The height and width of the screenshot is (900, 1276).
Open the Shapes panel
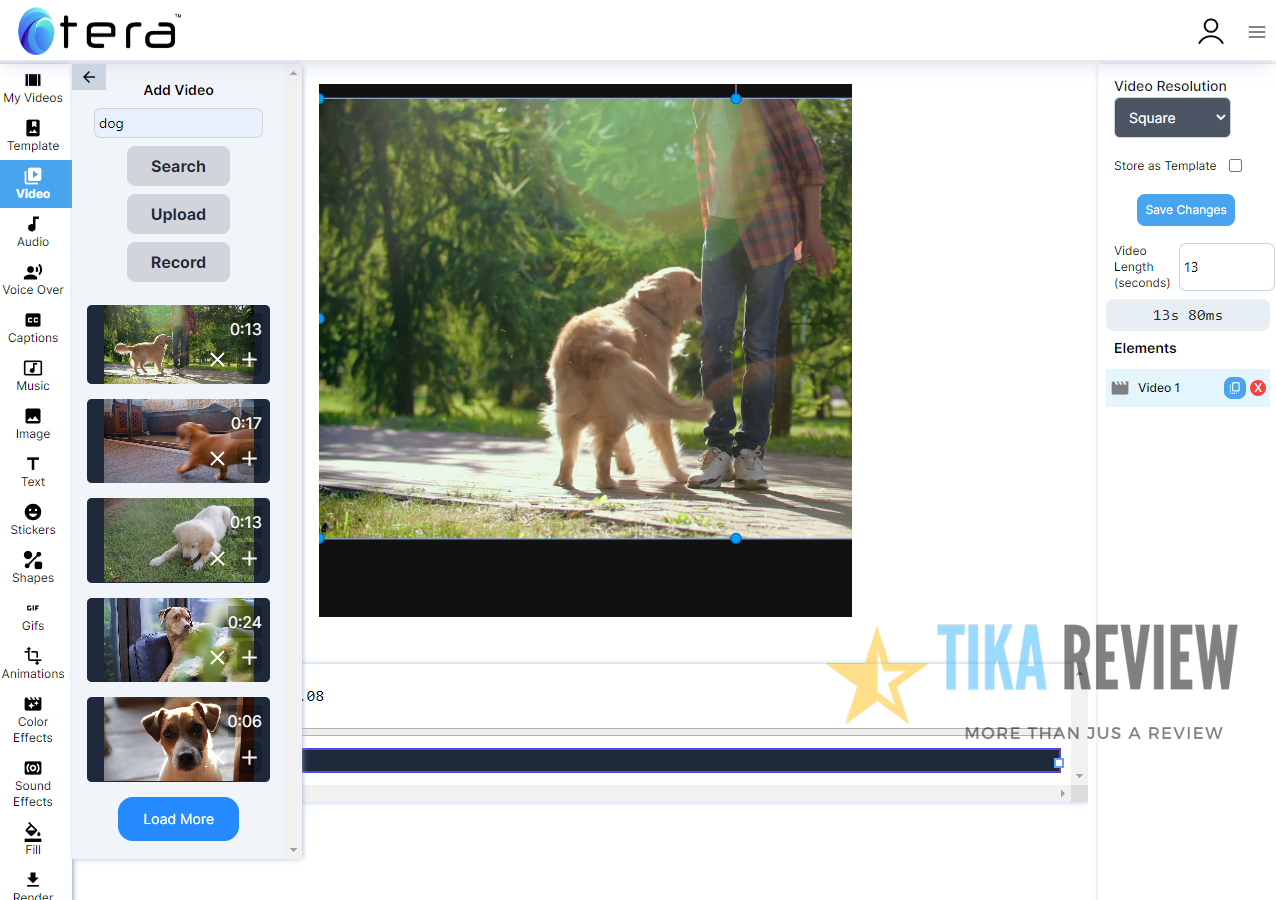coord(33,567)
